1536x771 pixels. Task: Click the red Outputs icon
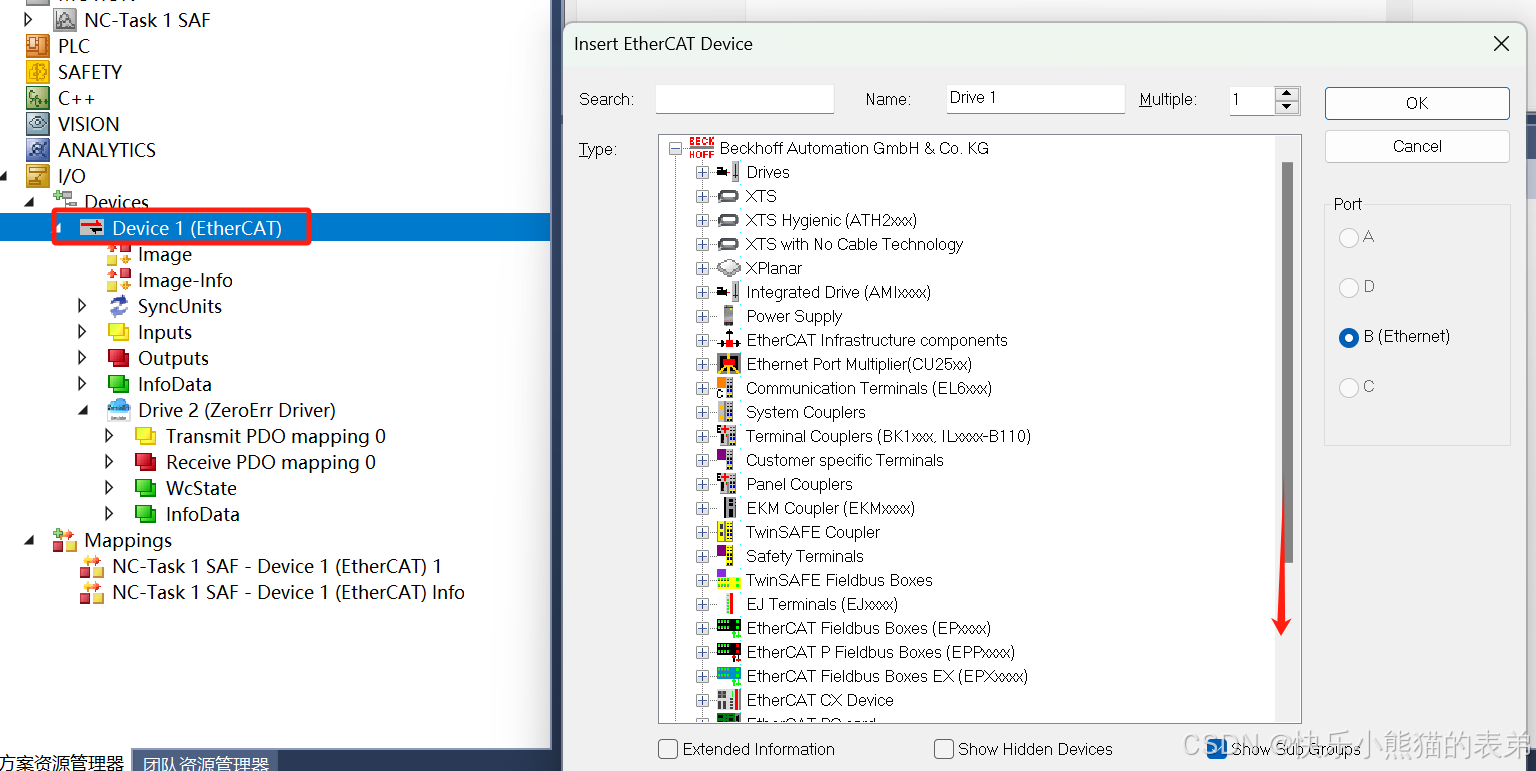click(119, 358)
